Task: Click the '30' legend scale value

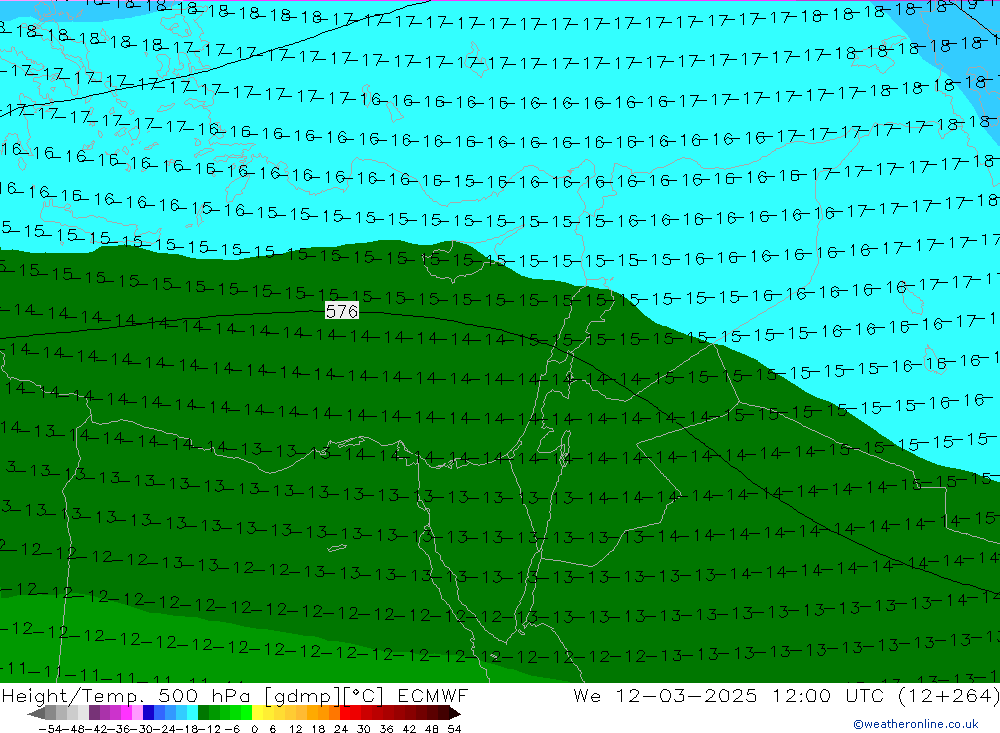Action: 364,729
